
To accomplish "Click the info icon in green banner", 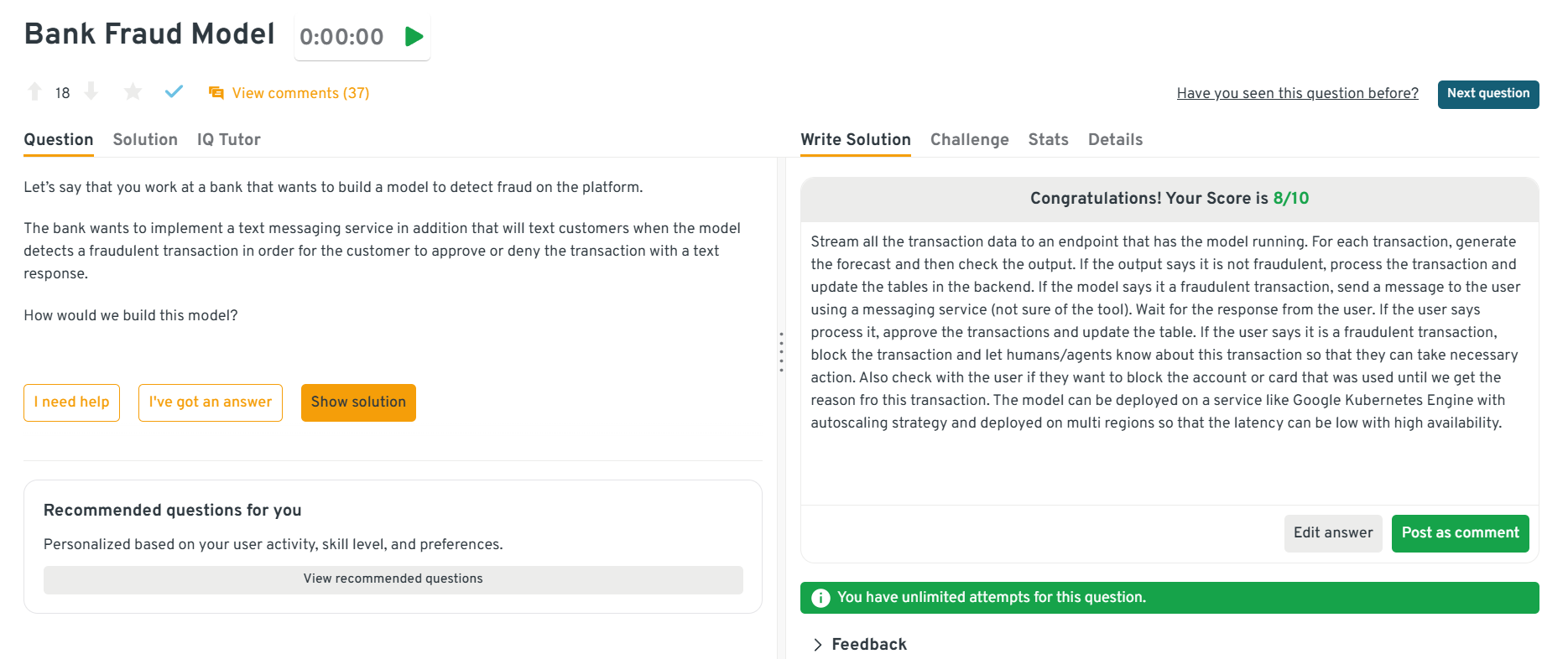I will tap(820, 598).
